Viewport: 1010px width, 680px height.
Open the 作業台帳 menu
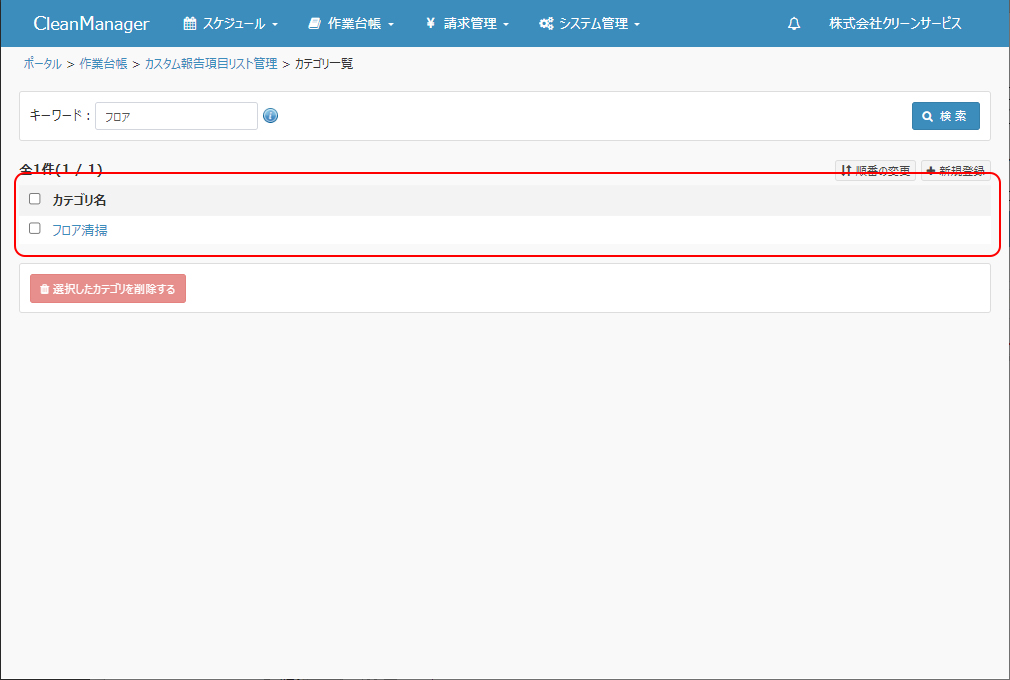(351, 24)
